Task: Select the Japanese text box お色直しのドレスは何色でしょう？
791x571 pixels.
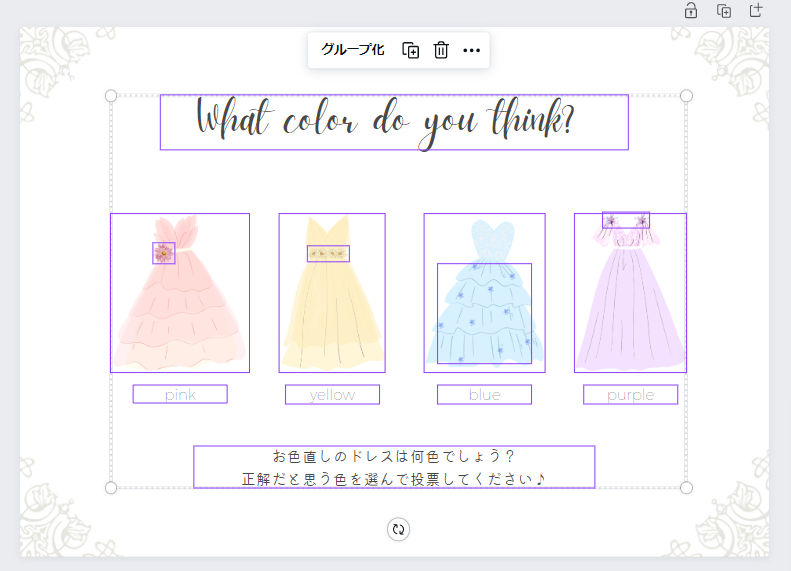Action: (394, 467)
